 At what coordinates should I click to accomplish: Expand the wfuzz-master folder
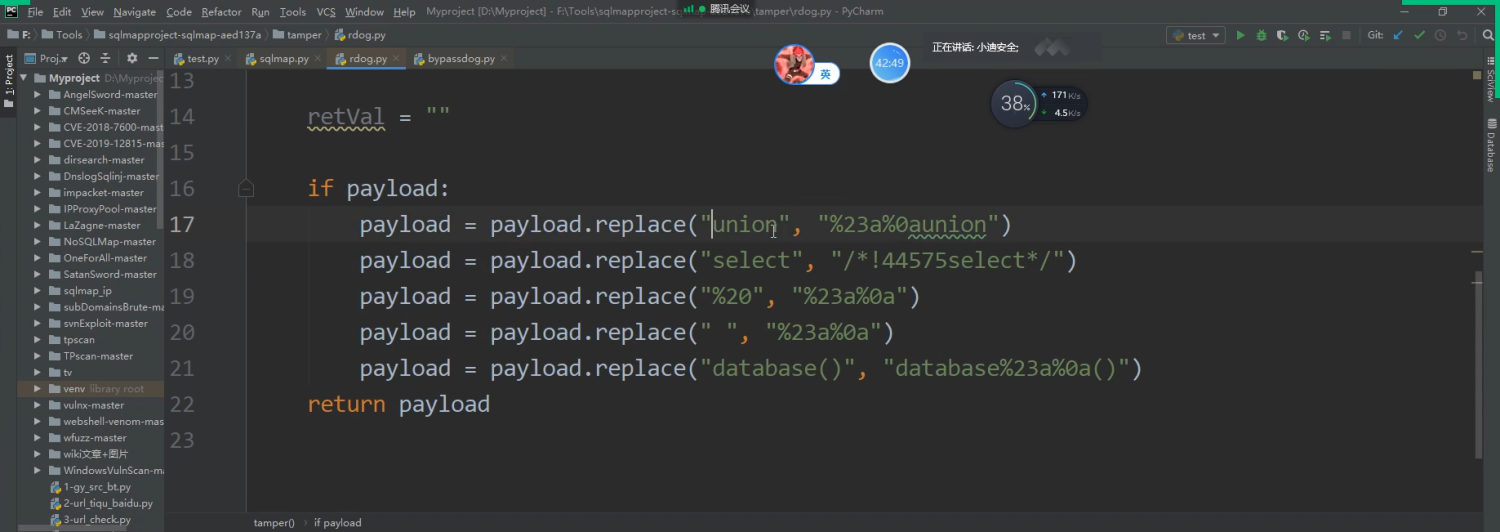[x=37, y=437]
